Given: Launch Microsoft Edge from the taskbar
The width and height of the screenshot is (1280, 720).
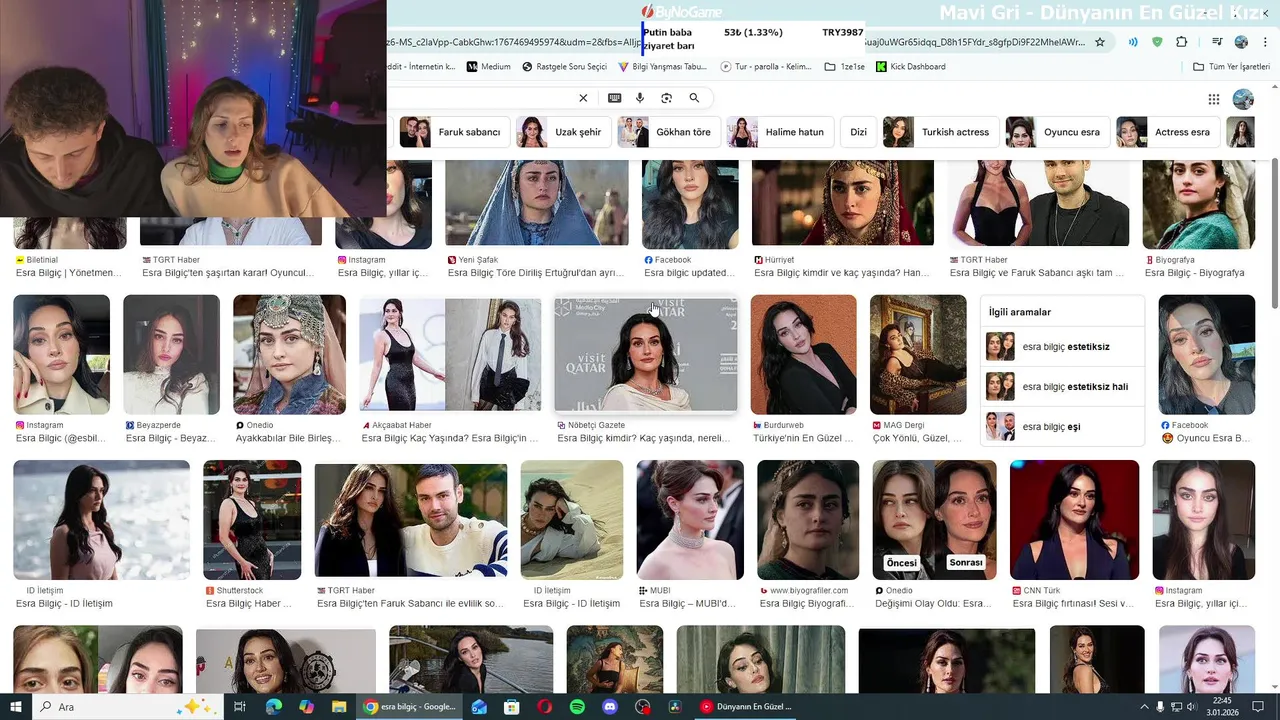Looking at the screenshot, I should coord(274,707).
